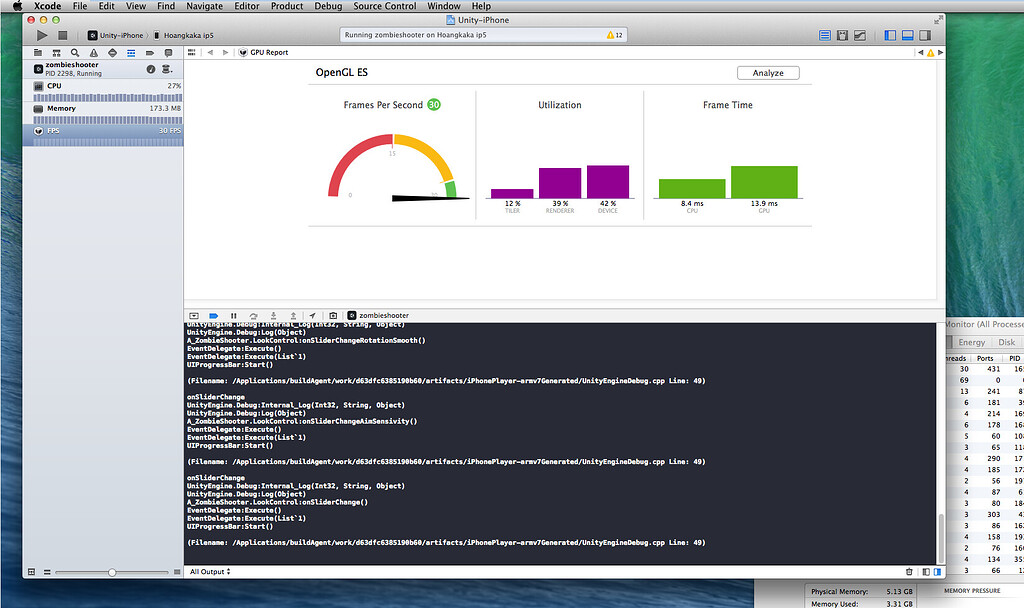Select the Breakpoint Navigator flag icon
Viewport: 1024px width, 608px height.
point(150,52)
